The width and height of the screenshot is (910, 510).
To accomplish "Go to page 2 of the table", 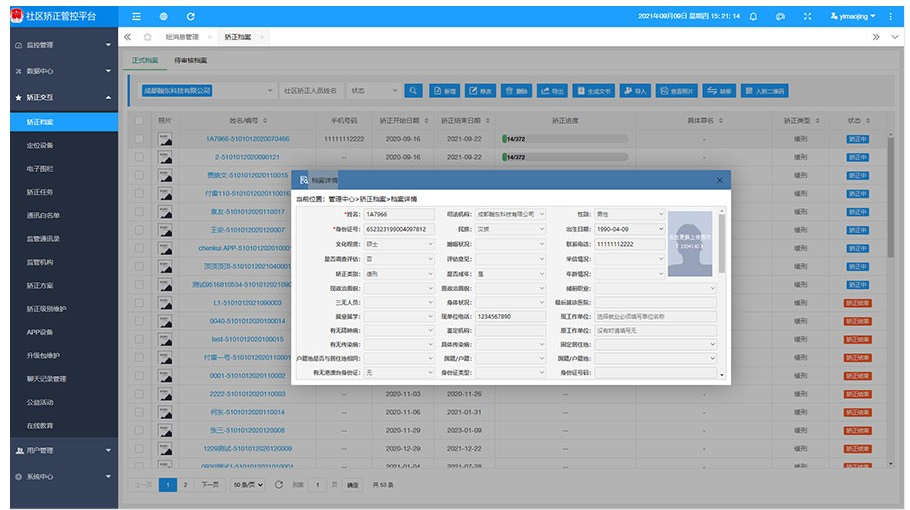I will click(186, 484).
